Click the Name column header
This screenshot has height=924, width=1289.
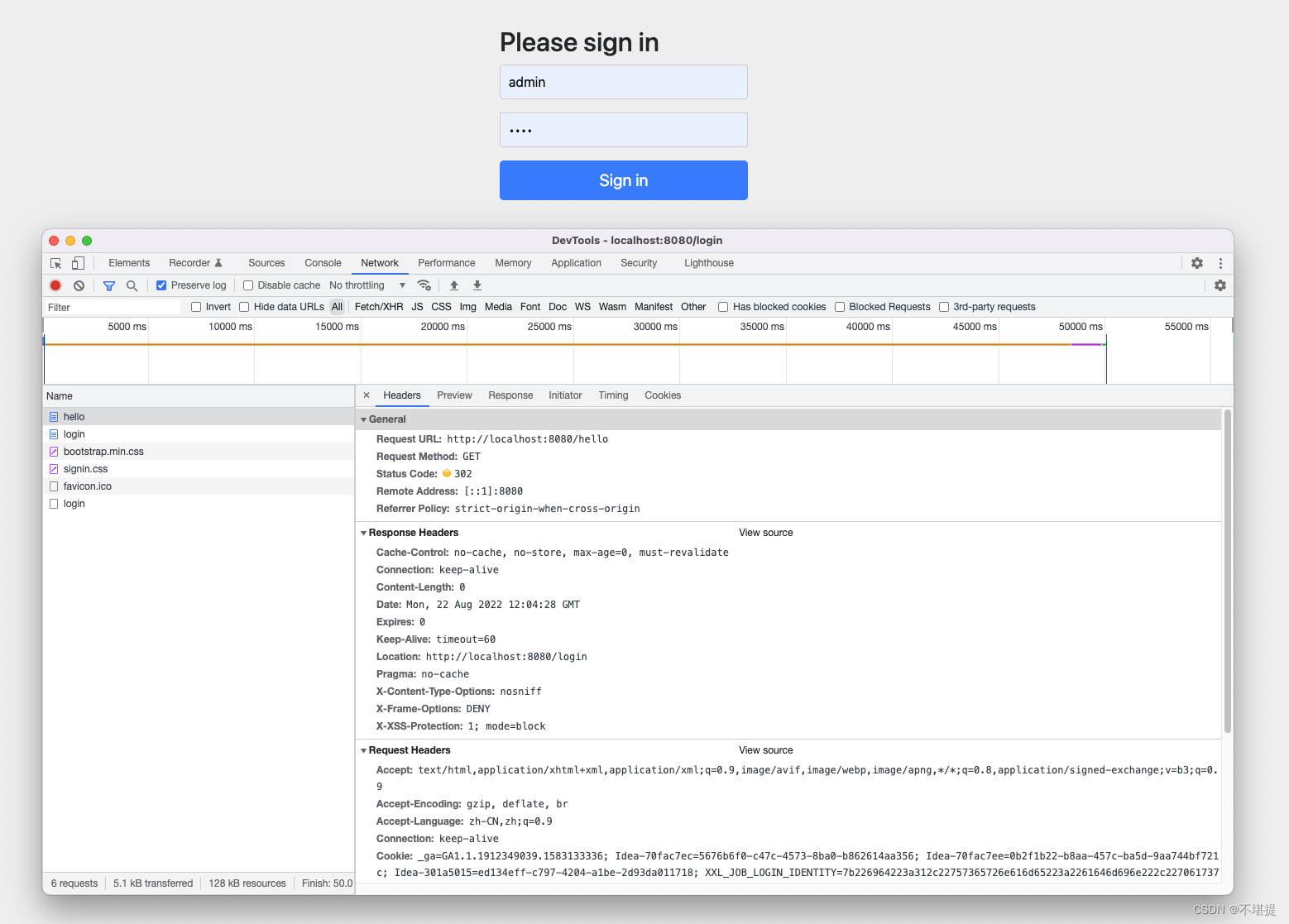(x=199, y=396)
